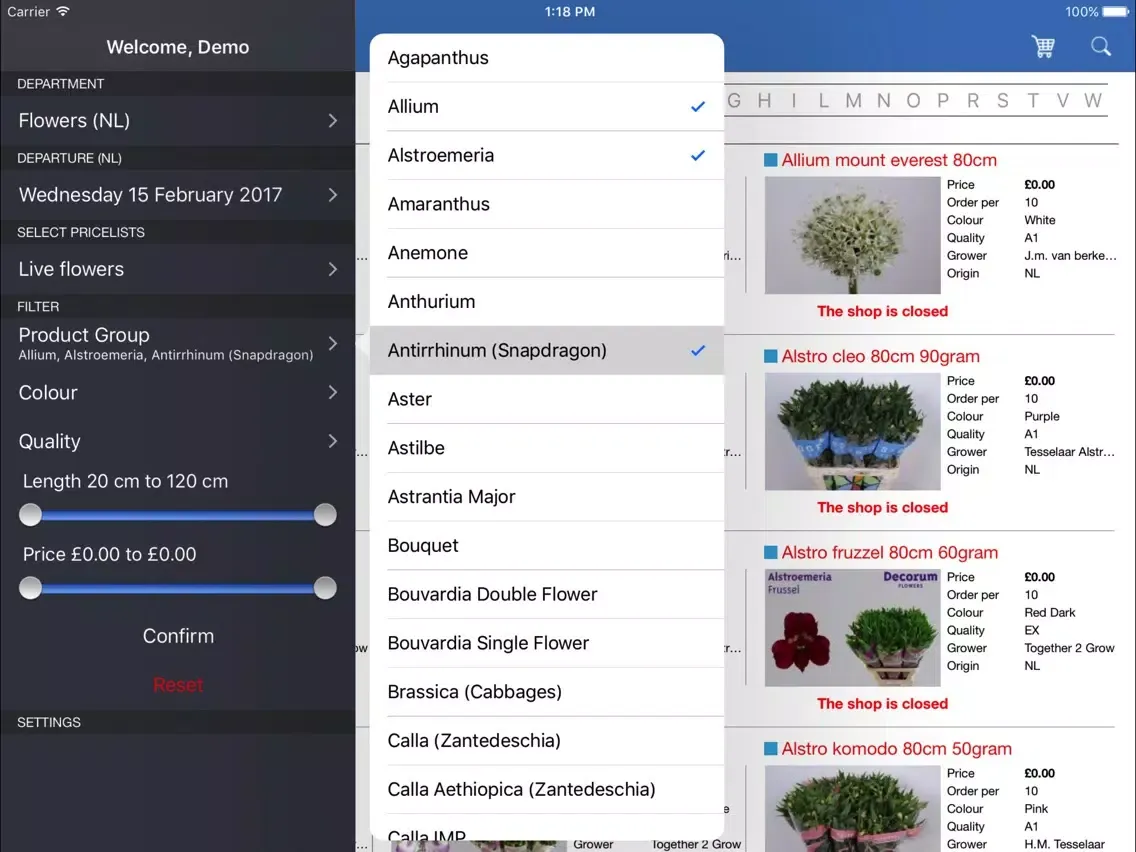Image resolution: width=1136 pixels, height=852 pixels.
Task: Expand the Product Group filter
Action: 178,343
